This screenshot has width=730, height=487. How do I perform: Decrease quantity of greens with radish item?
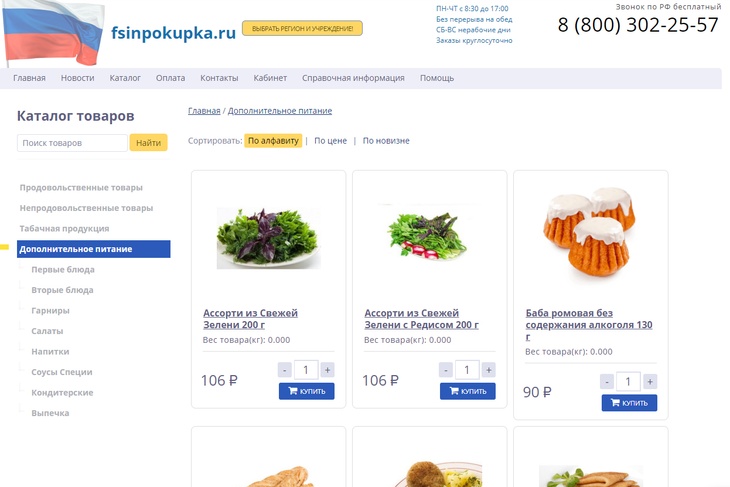click(446, 370)
